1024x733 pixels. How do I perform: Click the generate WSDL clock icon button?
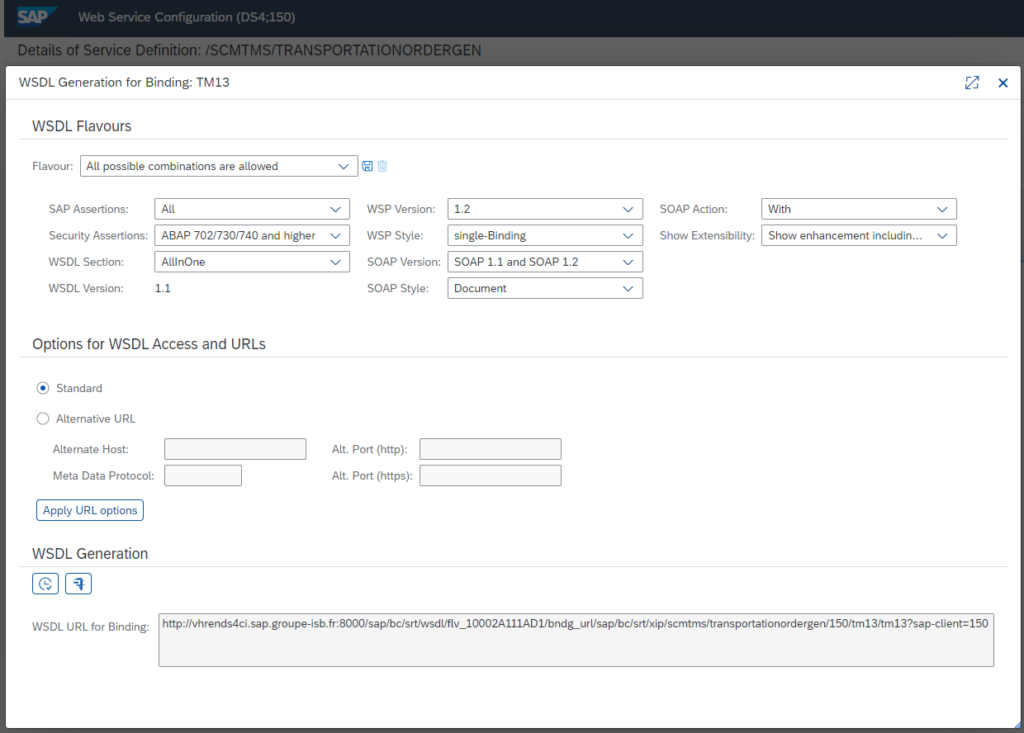45,583
